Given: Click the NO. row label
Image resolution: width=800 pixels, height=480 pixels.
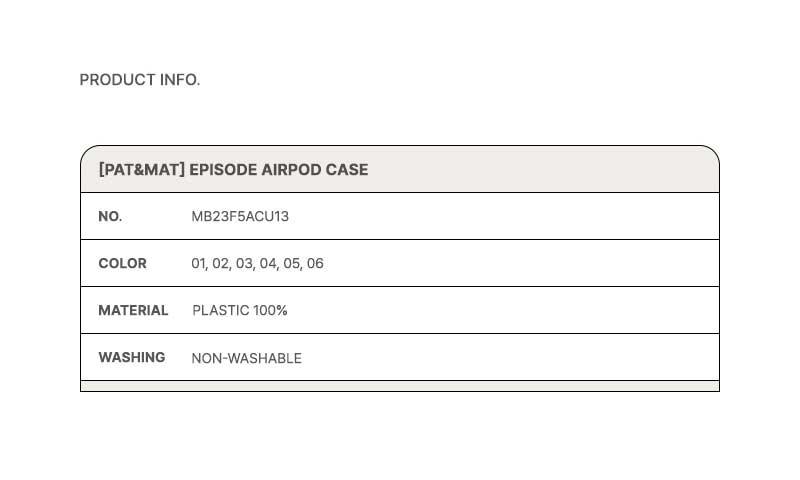Looking at the screenshot, I should click(x=110, y=217).
